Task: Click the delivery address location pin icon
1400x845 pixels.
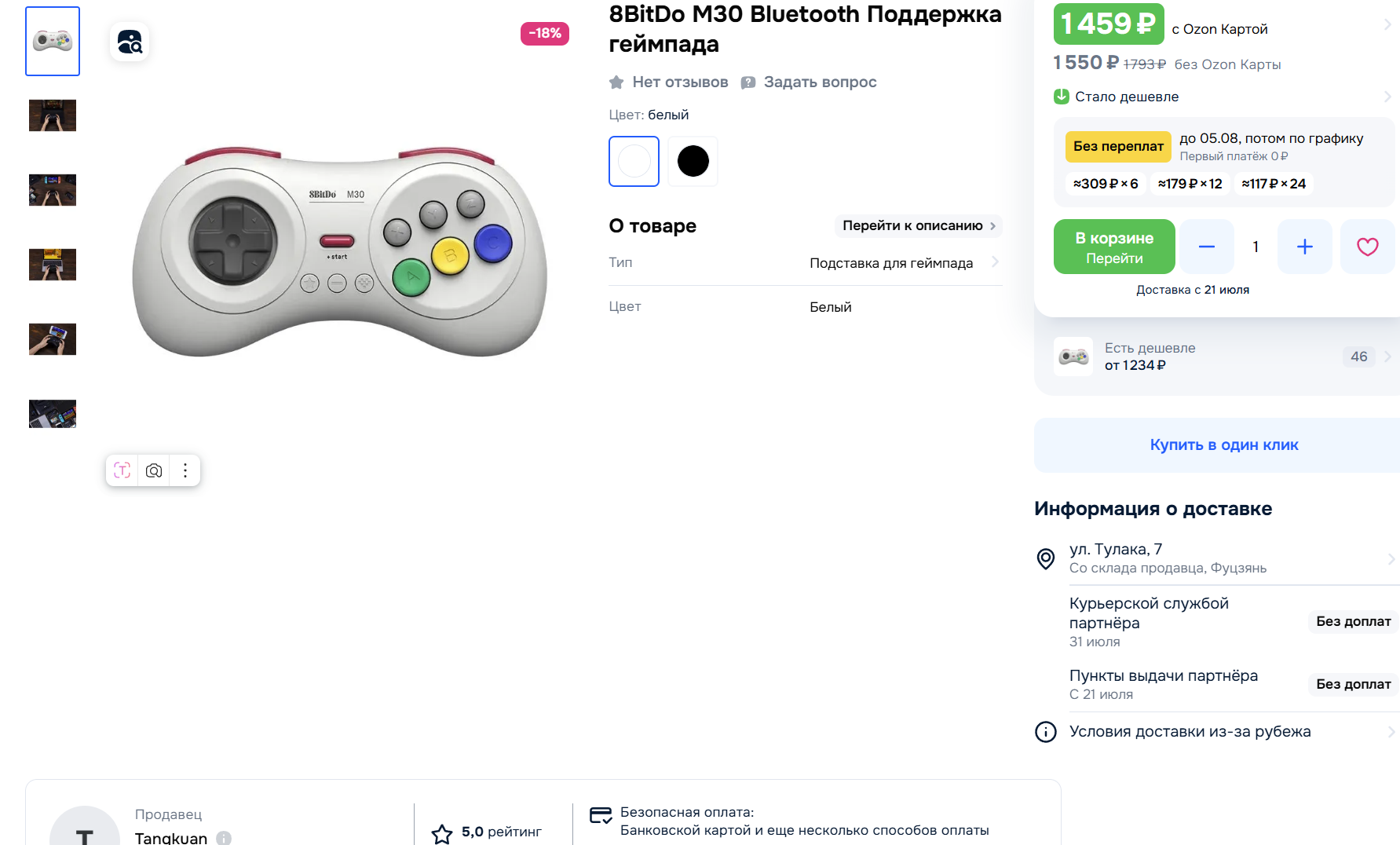Action: point(1045,558)
